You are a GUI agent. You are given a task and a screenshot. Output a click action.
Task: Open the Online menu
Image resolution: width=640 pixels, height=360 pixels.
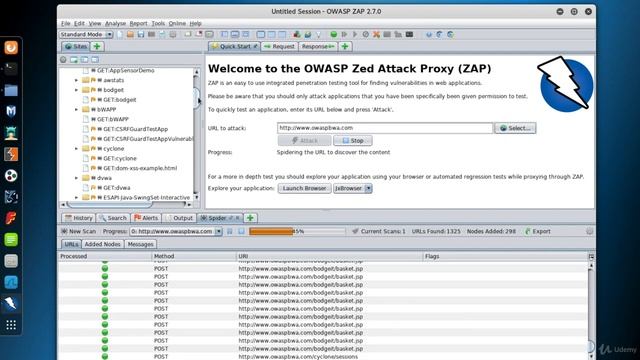point(177,24)
